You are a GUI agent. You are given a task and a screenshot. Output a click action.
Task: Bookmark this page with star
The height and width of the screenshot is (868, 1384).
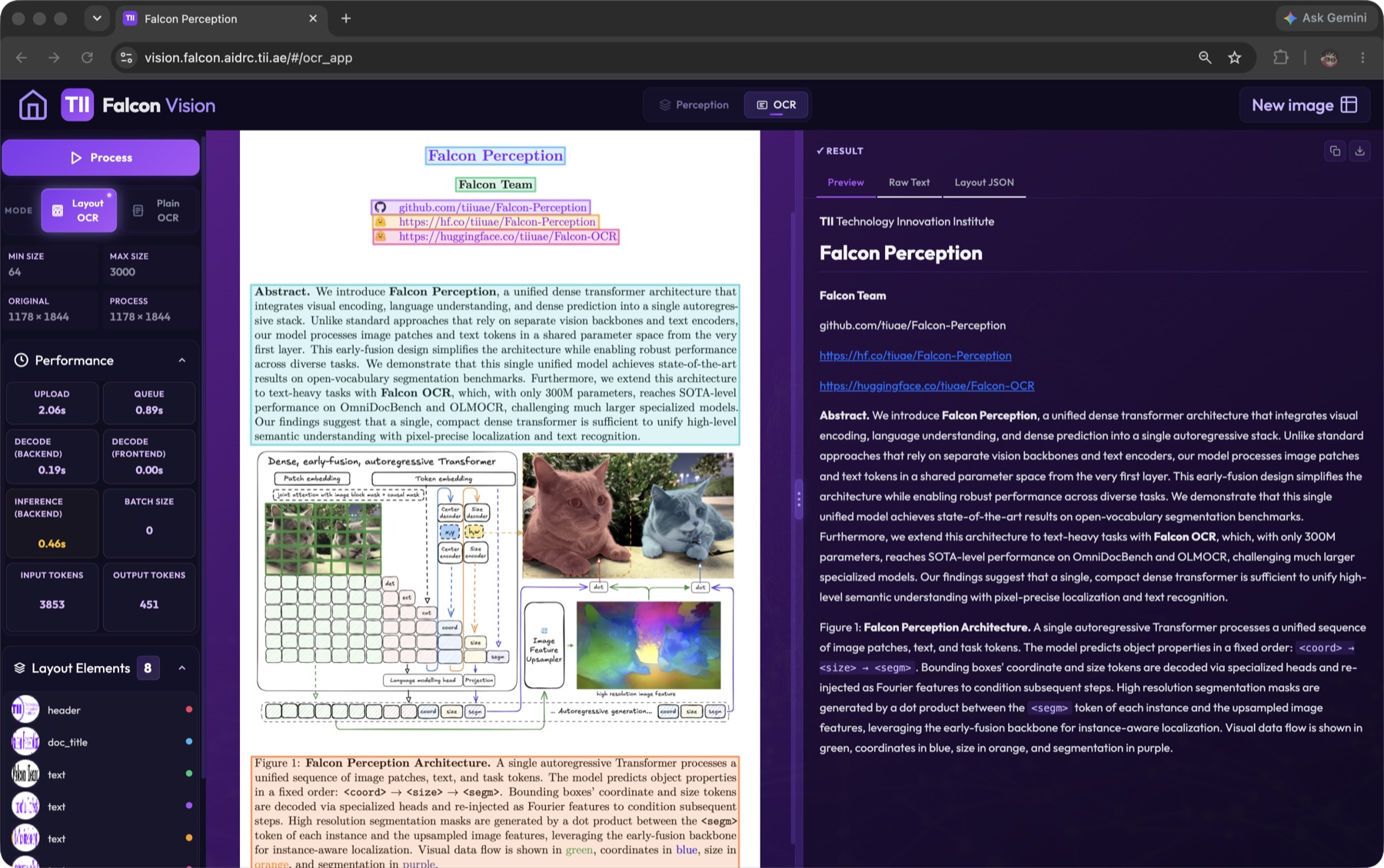(1235, 58)
